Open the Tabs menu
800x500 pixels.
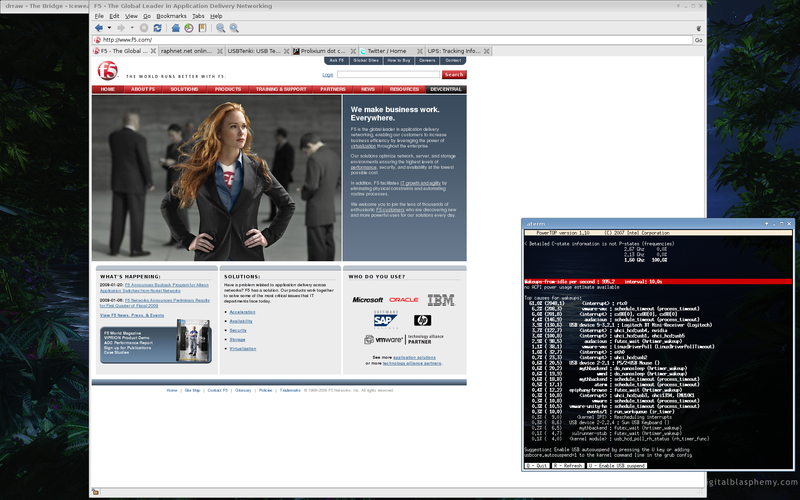pyautogui.click(x=198, y=17)
